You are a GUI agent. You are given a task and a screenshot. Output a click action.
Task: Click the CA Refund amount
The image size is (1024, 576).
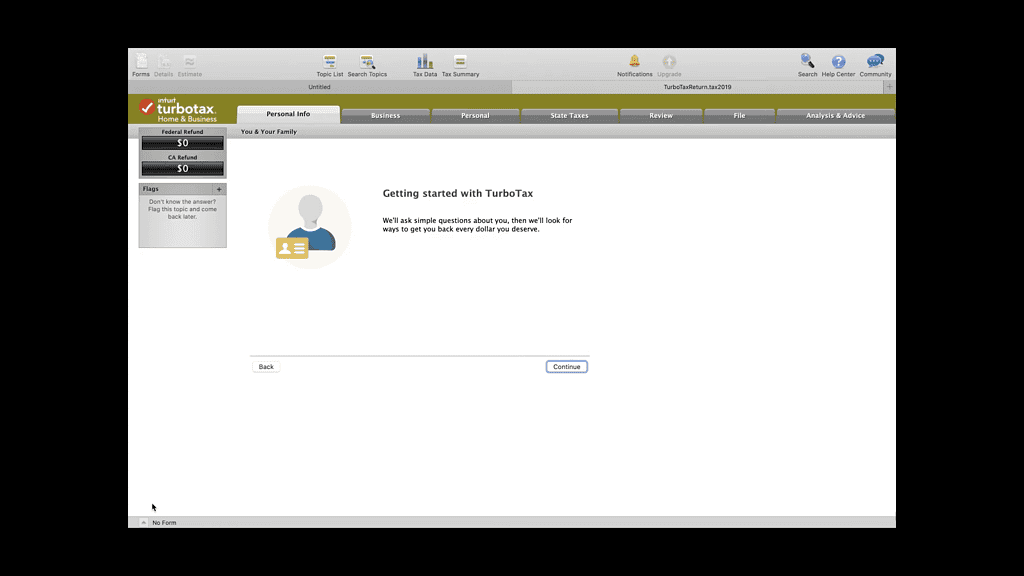(182, 168)
